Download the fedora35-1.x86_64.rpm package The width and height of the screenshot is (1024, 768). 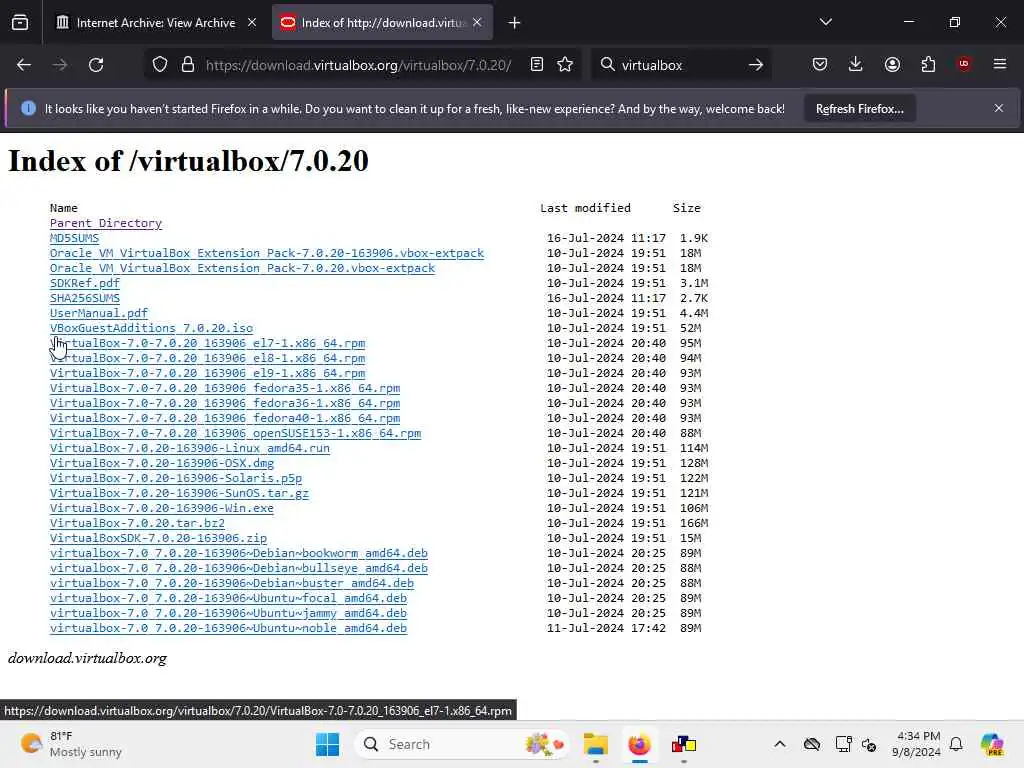tap(225, 389)
